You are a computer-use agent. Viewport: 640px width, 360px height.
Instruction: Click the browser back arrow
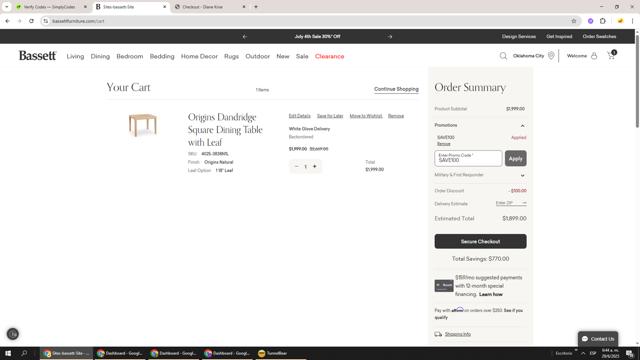coord(7,21)
